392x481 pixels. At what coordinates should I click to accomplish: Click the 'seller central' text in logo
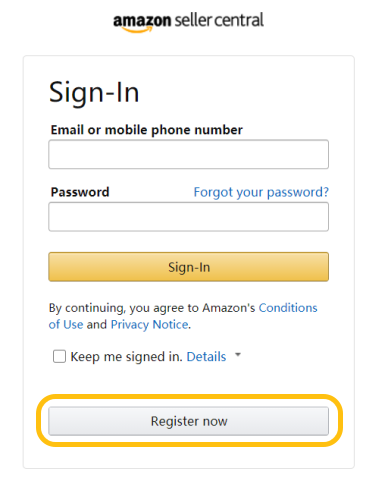(219, 20)
